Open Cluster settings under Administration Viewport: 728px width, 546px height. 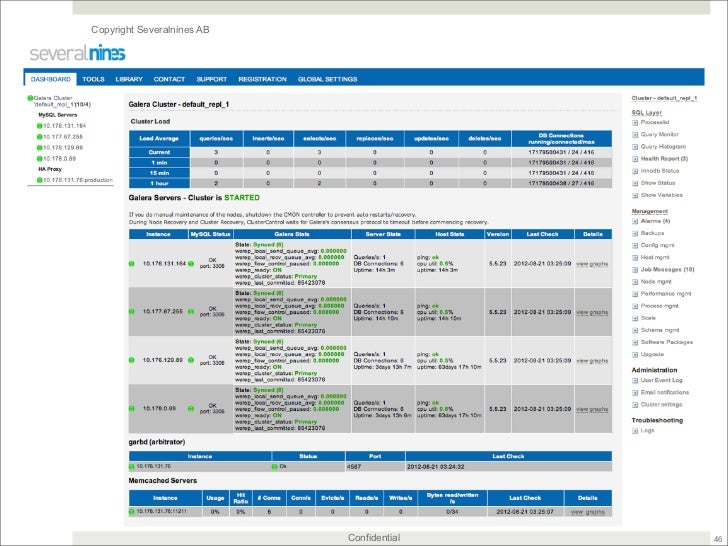click(x=662, y=404)
